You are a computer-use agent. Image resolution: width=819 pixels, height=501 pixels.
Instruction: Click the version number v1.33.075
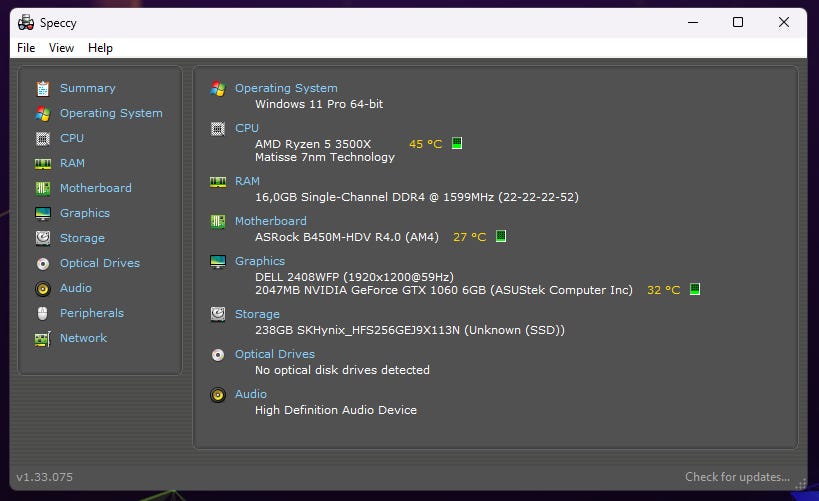click(x=44, y=477)
